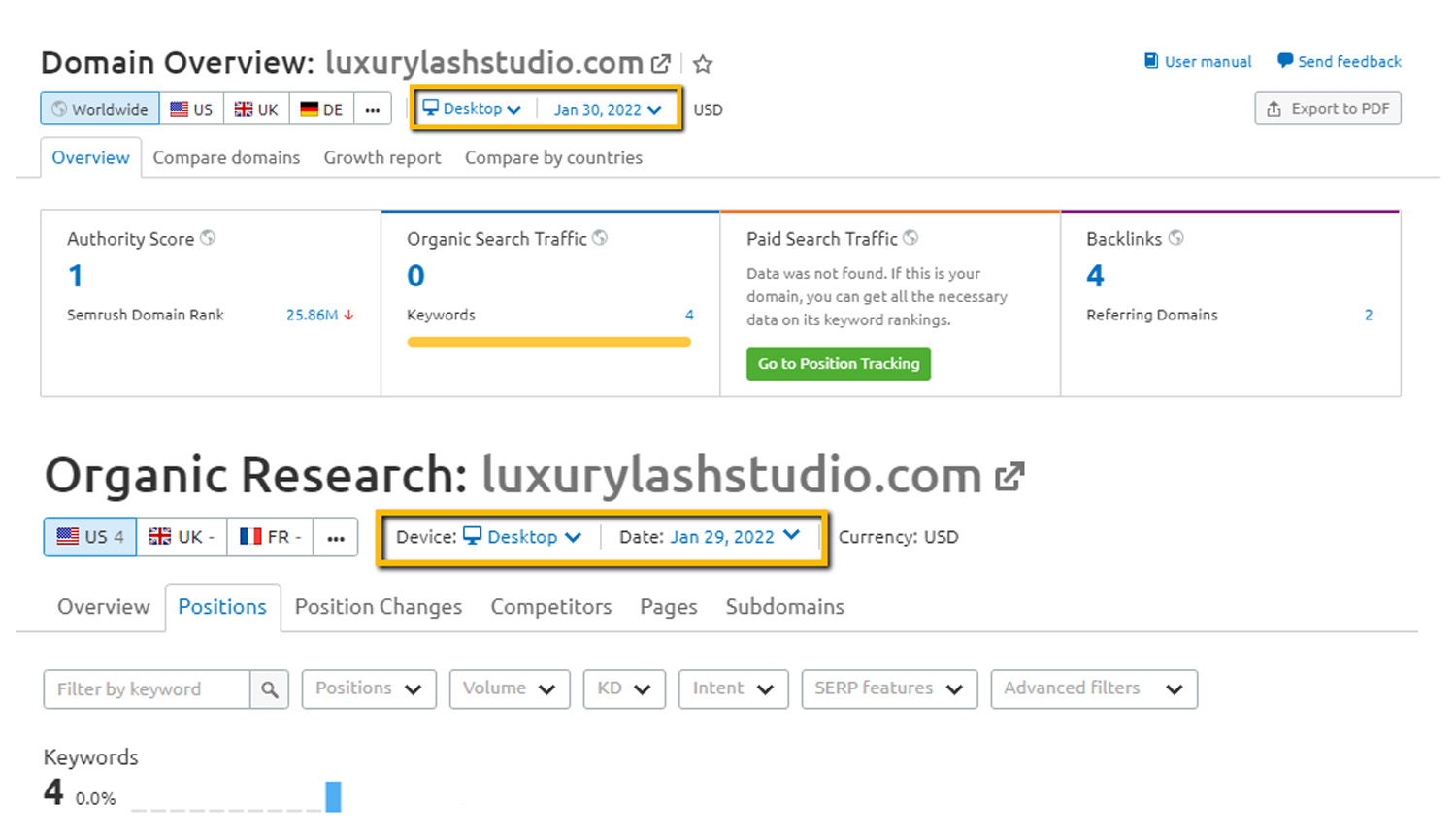This screenshot has width=1456, height=839.
Task: Click the favorite star icon beside domain
Action: pos(703,64)
